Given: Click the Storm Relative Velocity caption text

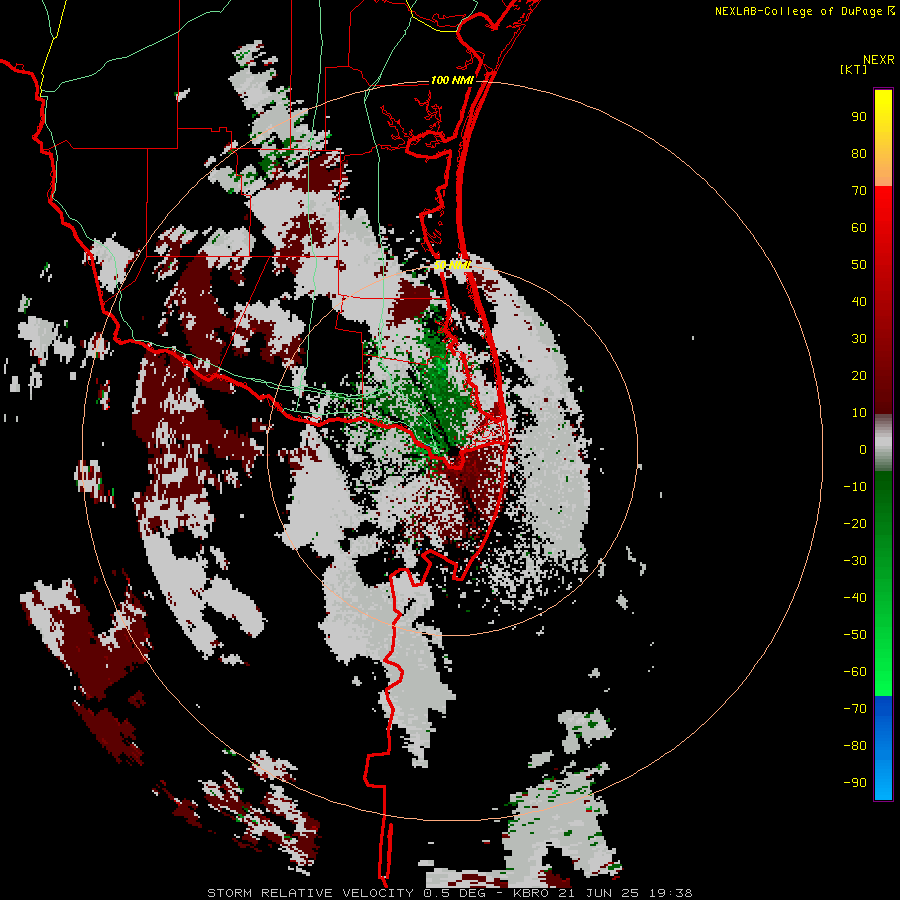Looking at the screenshot, I should pos(449,893).
